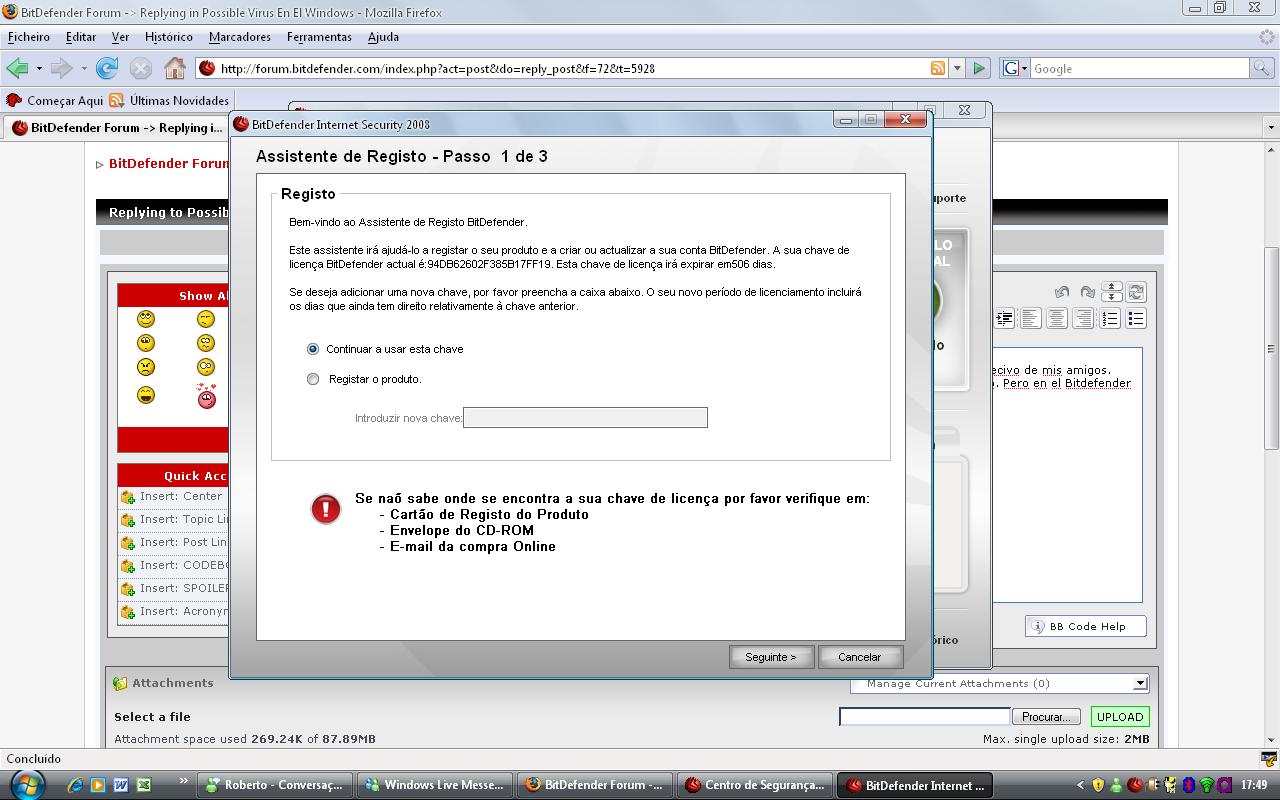Reload the page in Firefox
Viewport: 1280px width, 800px height.
pos(107,68)
